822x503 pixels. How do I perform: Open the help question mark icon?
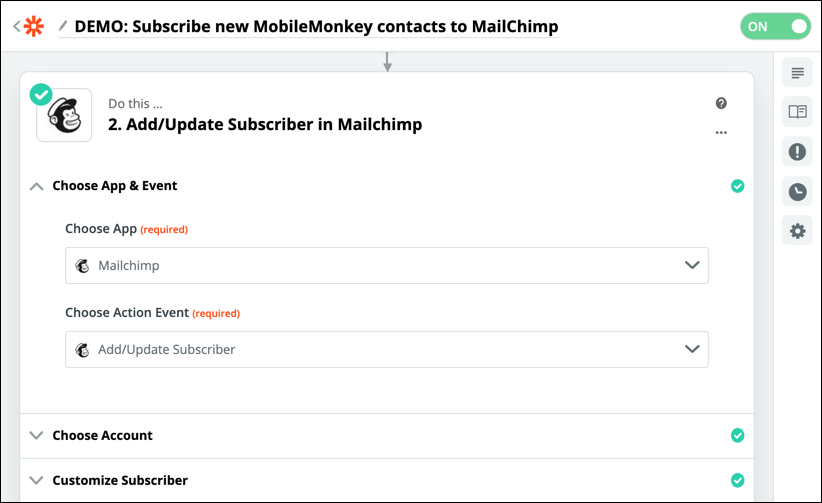[x=721, y=103]
